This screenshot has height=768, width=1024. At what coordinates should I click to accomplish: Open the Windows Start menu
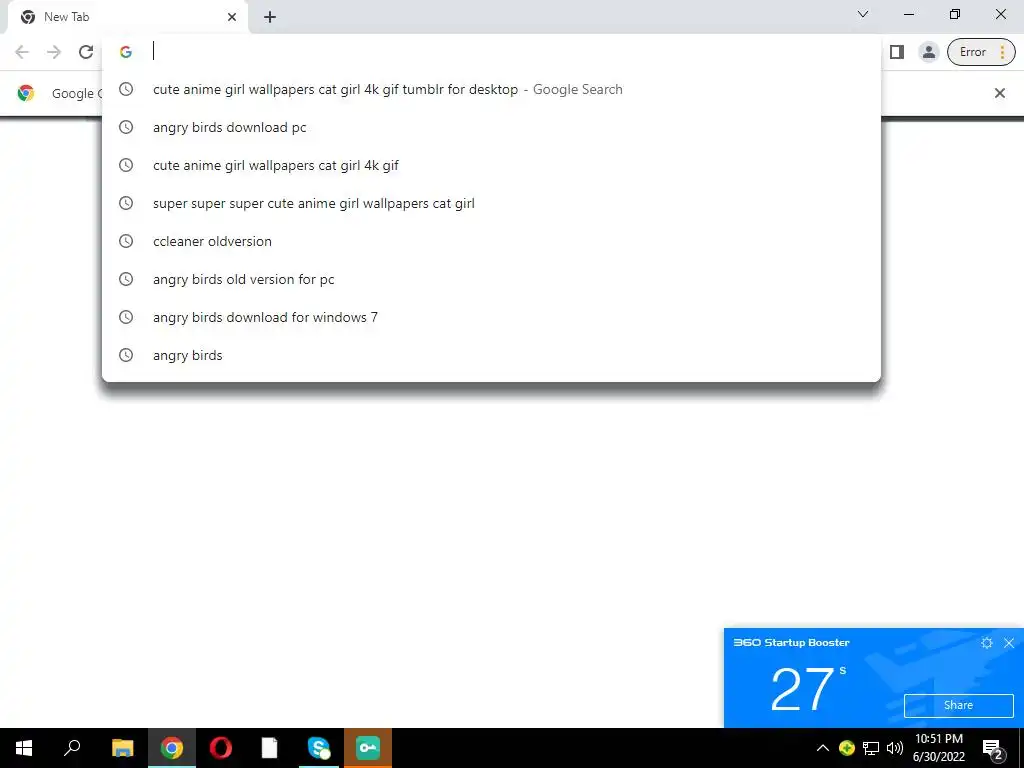24,748
